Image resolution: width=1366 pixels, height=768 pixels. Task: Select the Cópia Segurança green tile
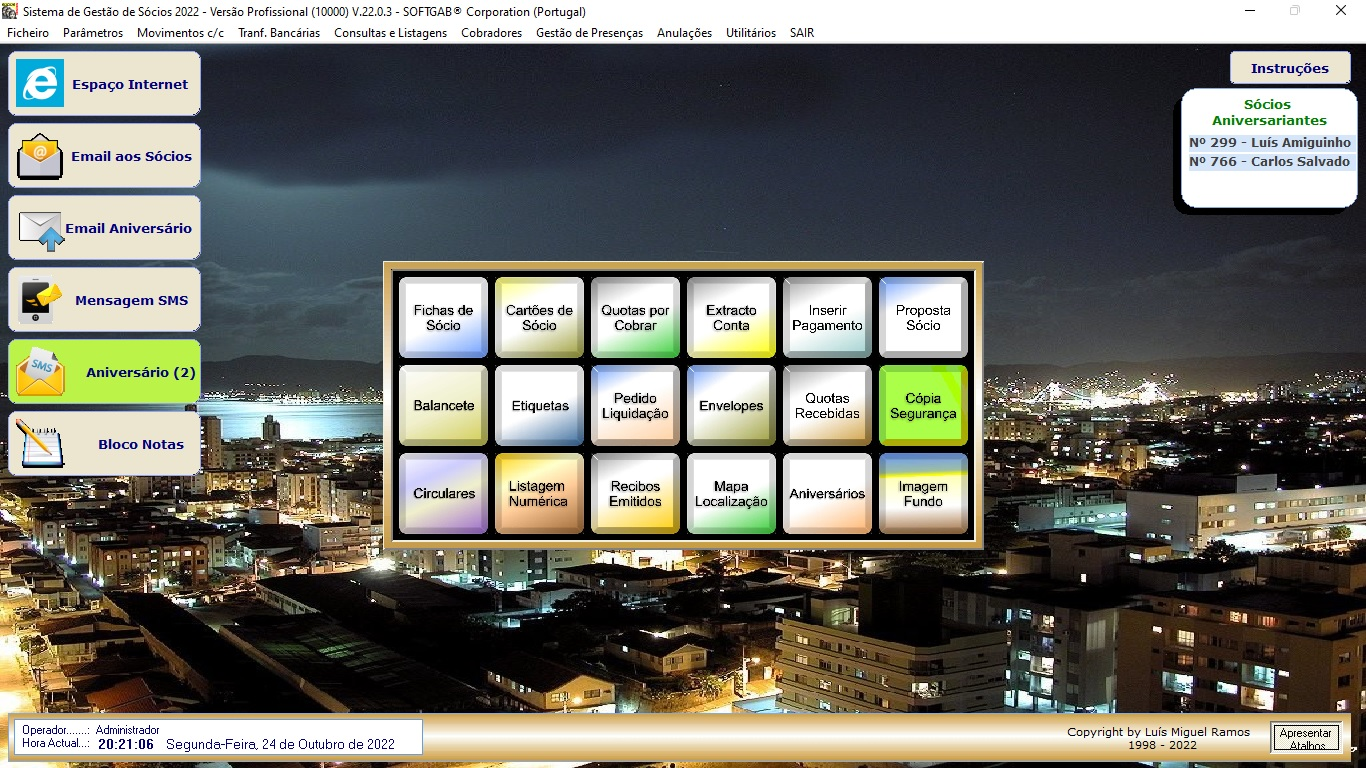[x=923, y=406]
